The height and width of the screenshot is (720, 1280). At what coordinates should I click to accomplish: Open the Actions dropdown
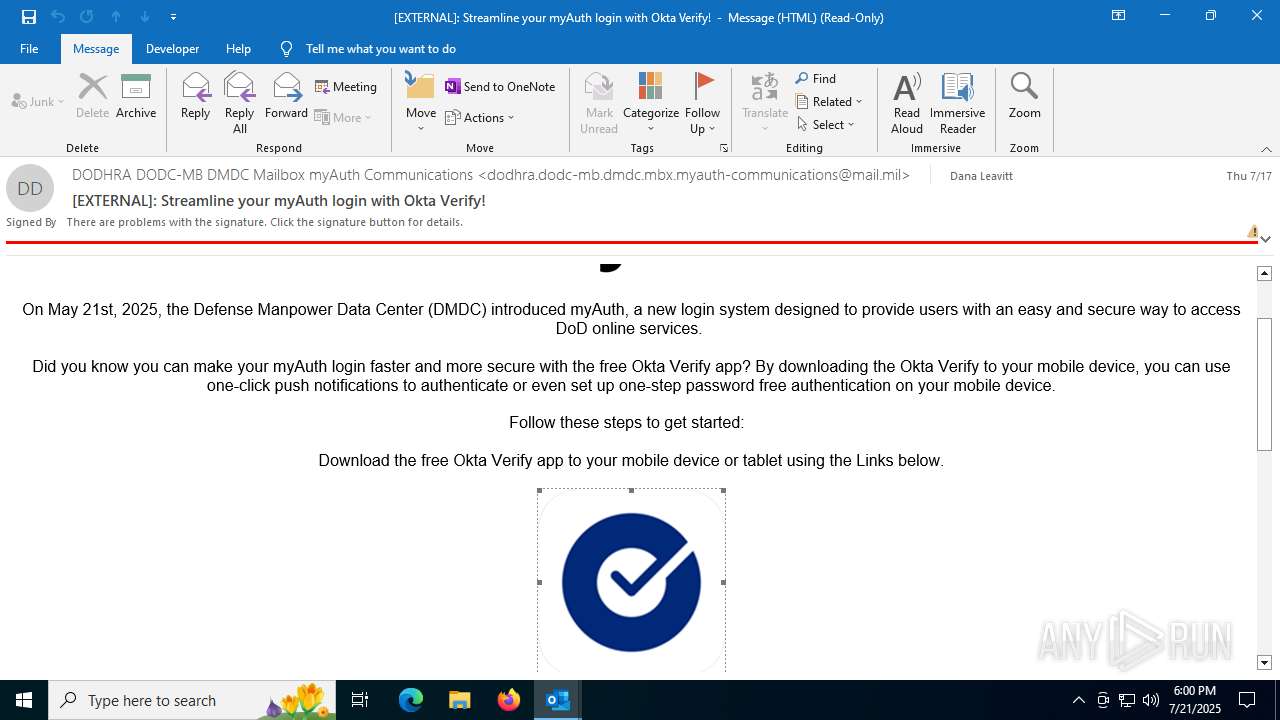pyautogui.click(x=480, y=118)
